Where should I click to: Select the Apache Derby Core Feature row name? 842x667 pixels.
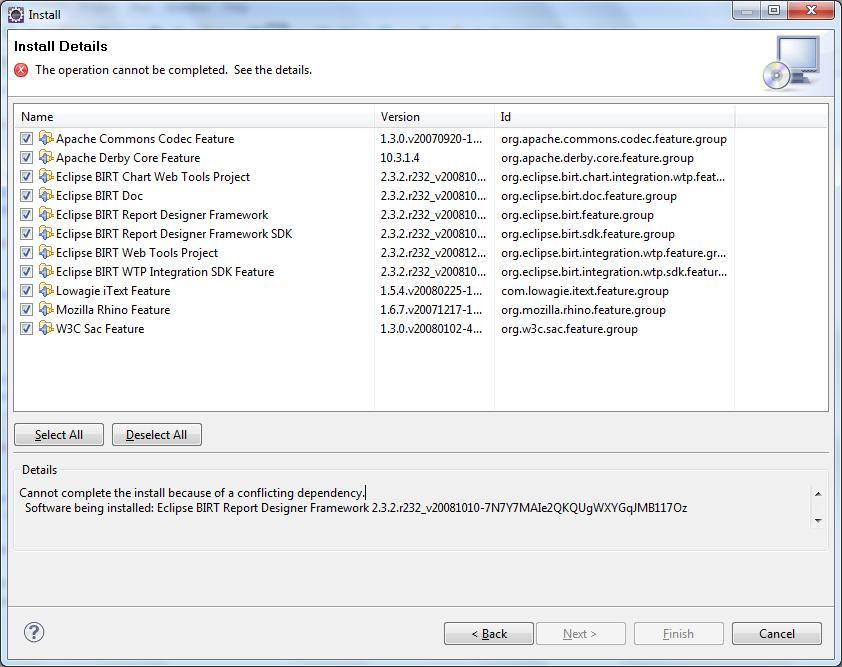128,157
